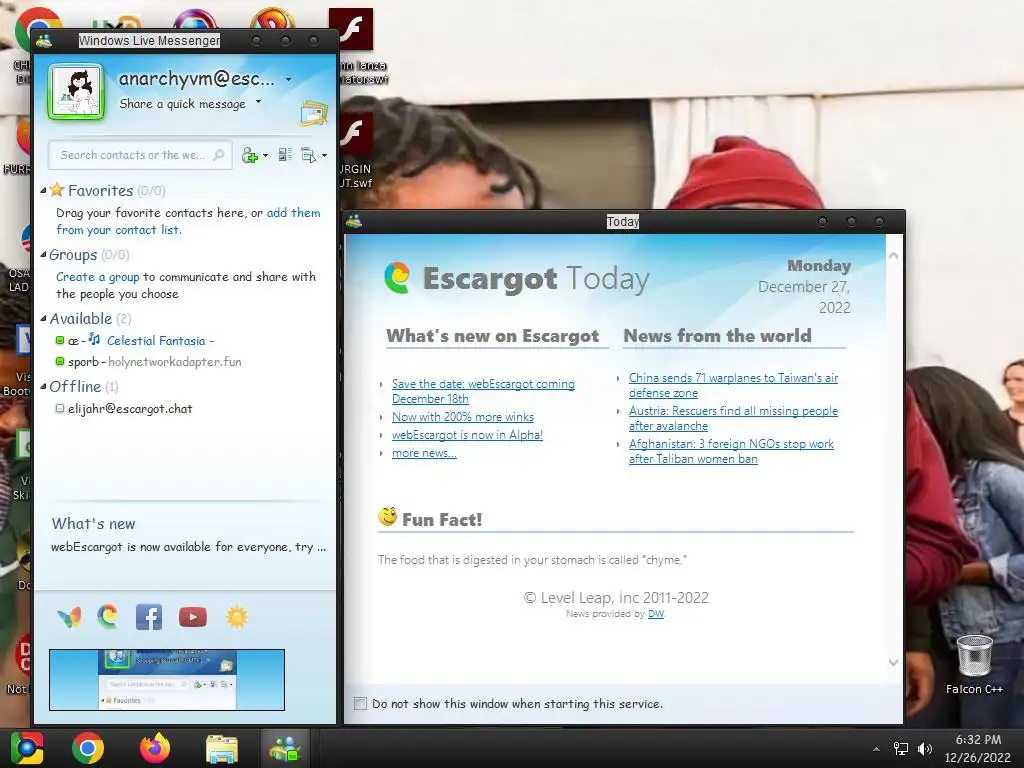
Task: Click the What's new webEscargot text
Action: 188,547
